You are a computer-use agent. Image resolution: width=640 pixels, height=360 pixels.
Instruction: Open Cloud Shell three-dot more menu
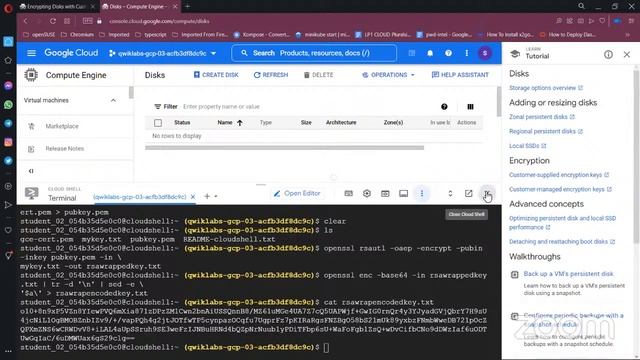pyautogui.click(x=422, y=193)
